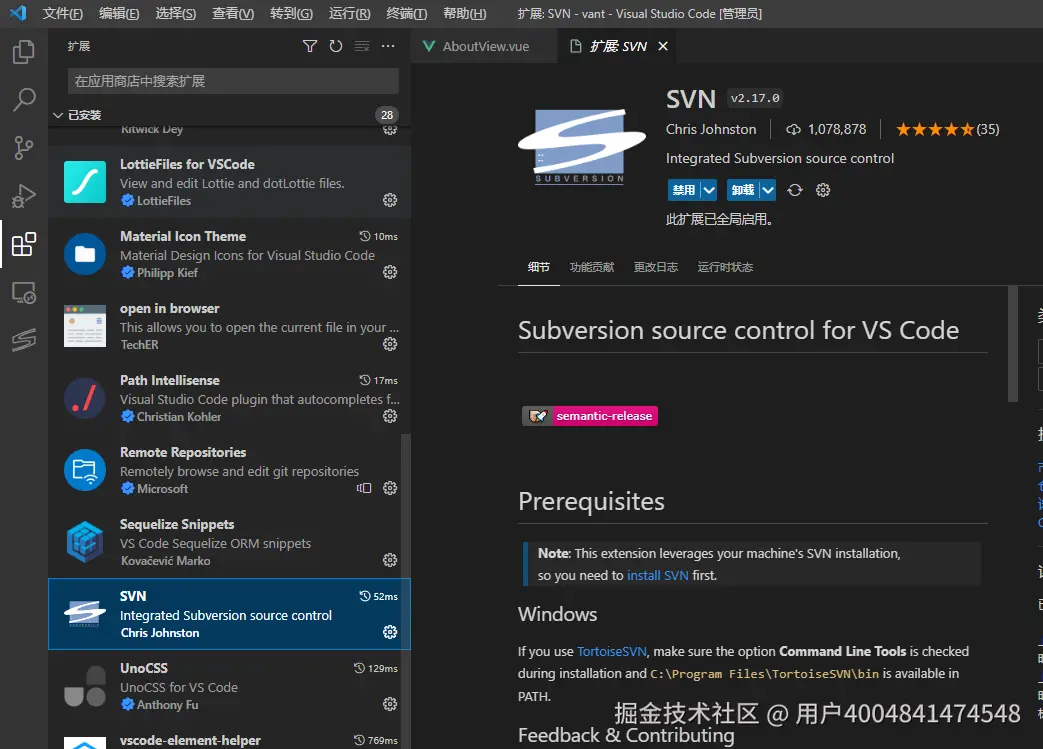The image size is (1043, 749).
Task: Open the 文件(F) menu
Action: pos(63,13)
